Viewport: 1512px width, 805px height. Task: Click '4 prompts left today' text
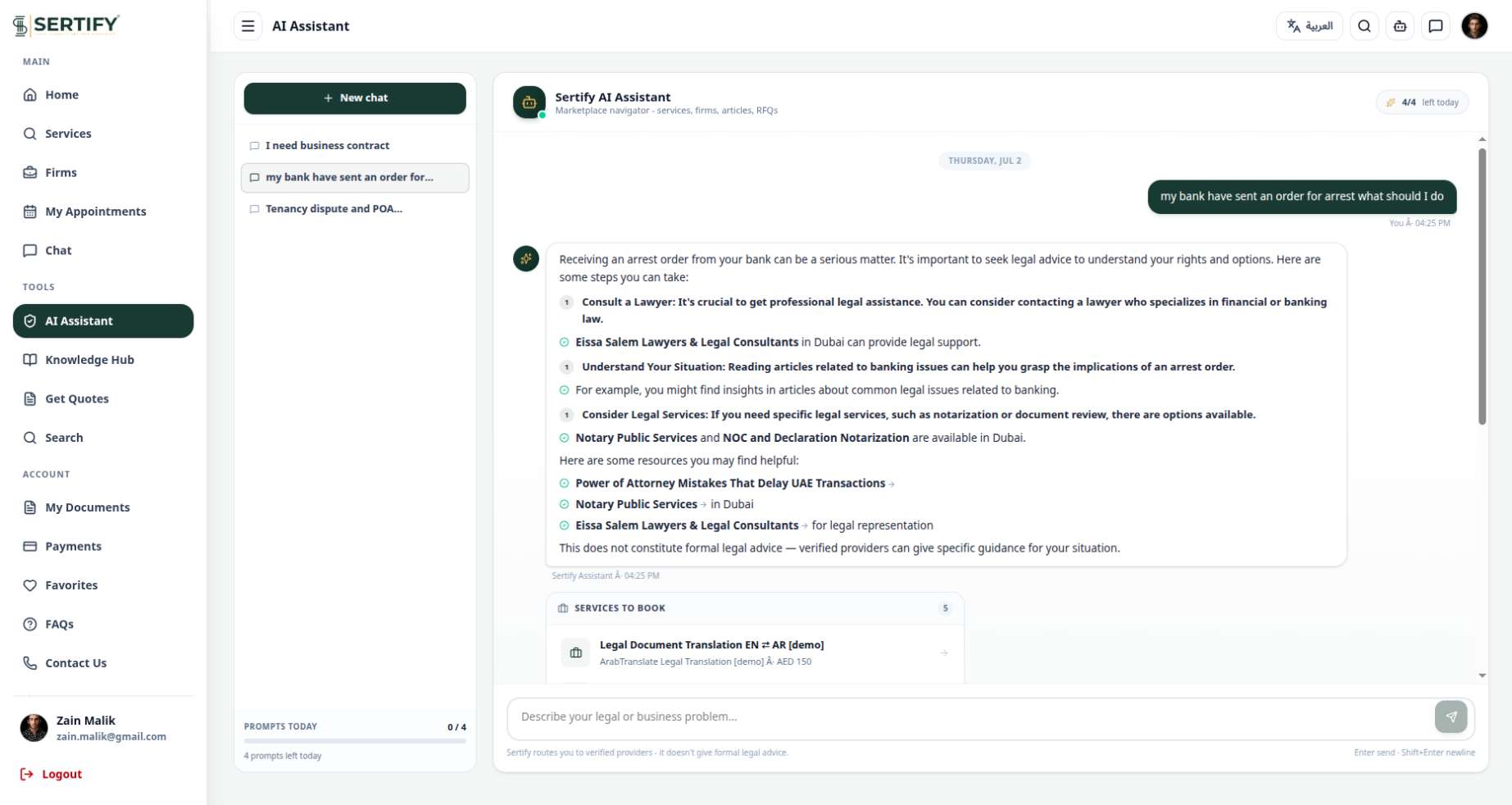tap(283, 757)
